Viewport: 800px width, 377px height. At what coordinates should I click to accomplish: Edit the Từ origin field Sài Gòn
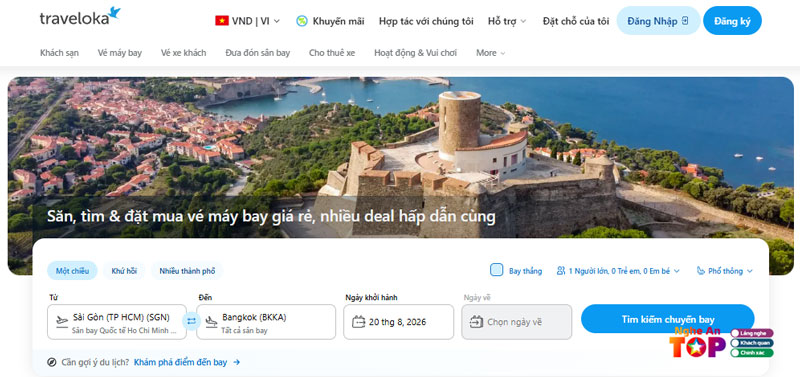pyautogui.click(x=117, y=322)
